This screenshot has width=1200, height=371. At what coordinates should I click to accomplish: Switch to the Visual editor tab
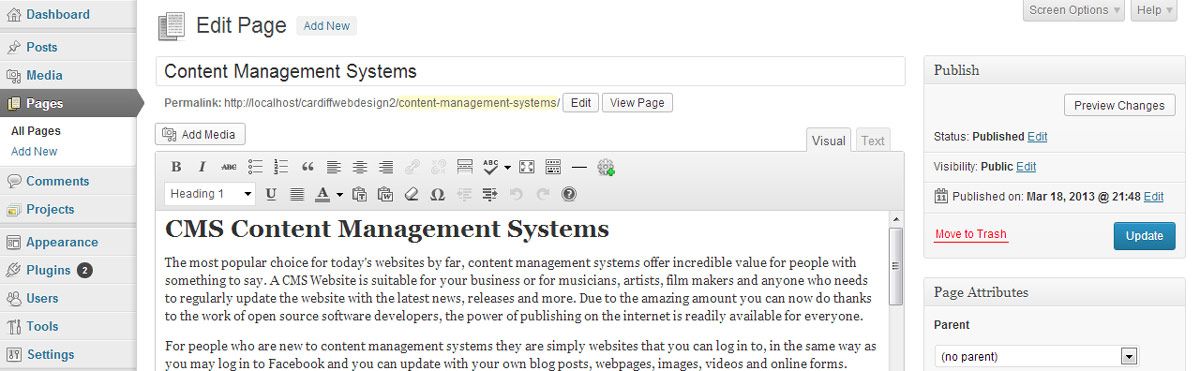(x=828, y=141)
